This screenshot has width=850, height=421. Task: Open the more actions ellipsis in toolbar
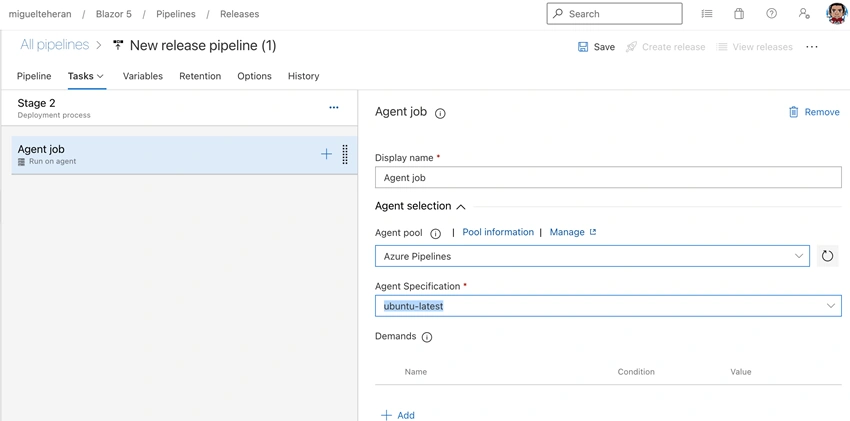tap(812, 47)
